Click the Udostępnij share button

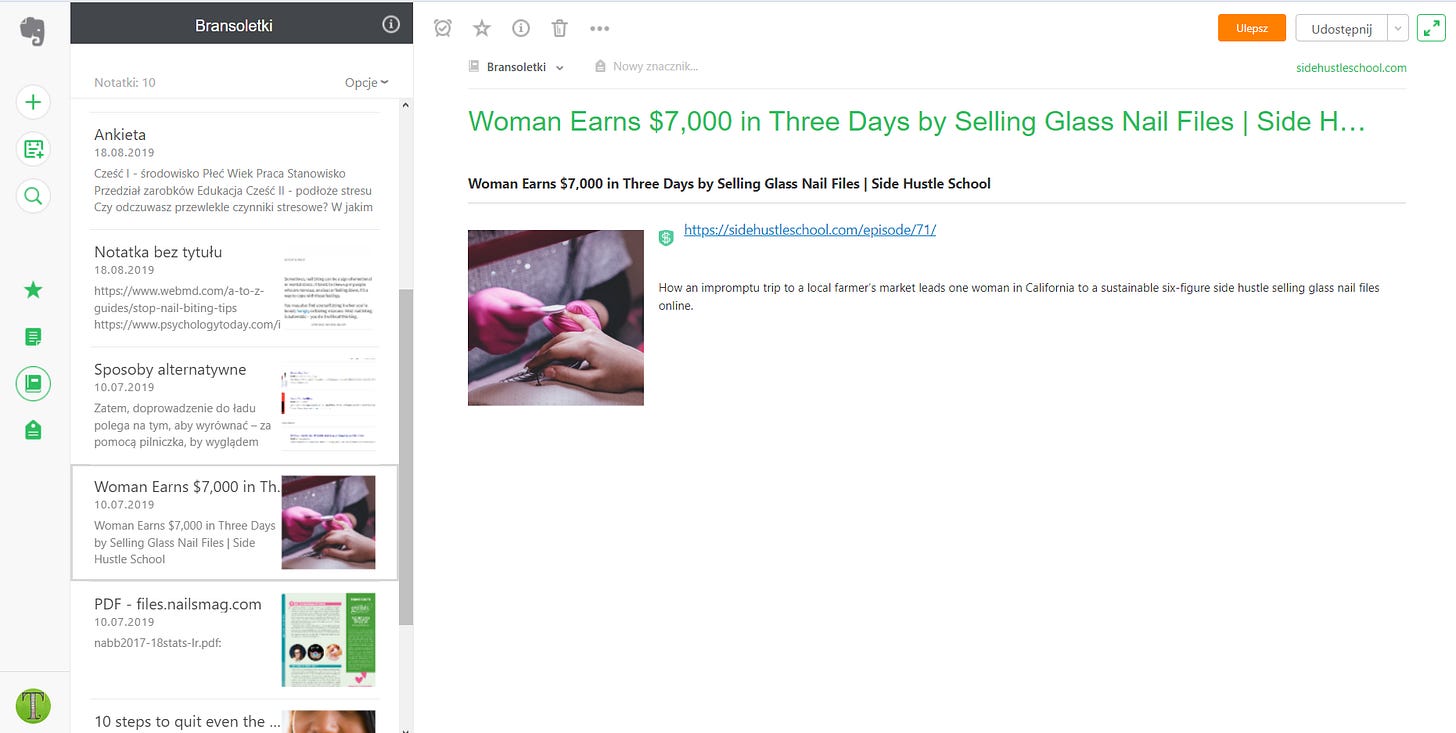(x=1341, y=28)
